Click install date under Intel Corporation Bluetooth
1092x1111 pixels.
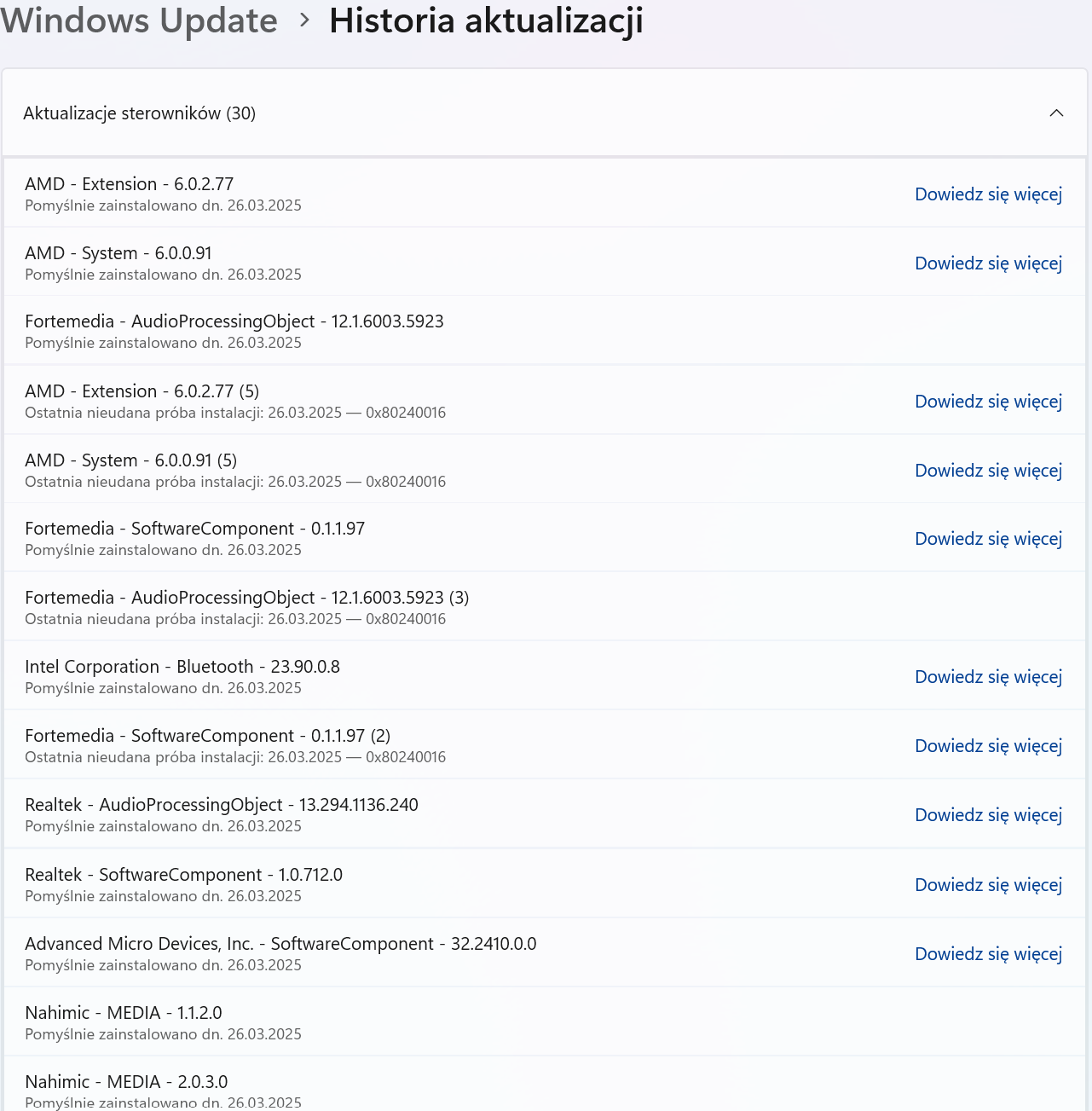pyautogui.click(x=163, y=688)
